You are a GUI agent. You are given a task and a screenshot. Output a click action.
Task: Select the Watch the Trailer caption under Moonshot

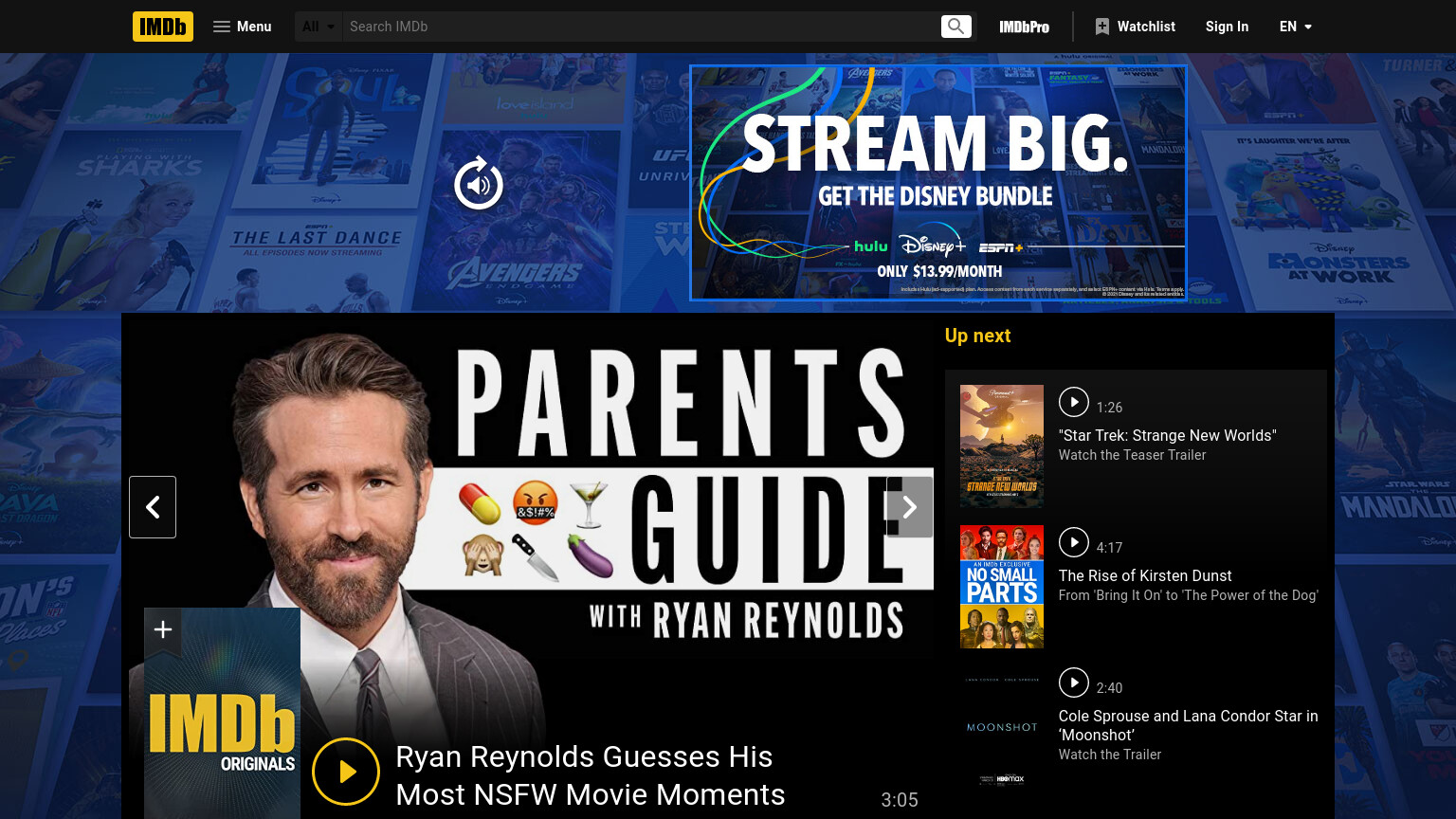1110,755
